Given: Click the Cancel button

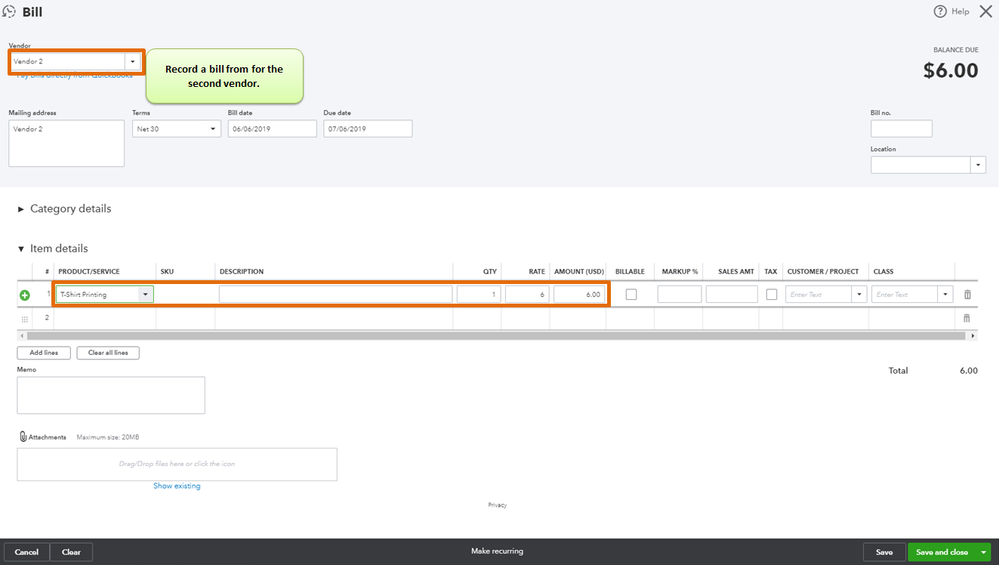Looking at the screenshot, I should [27, 552].
